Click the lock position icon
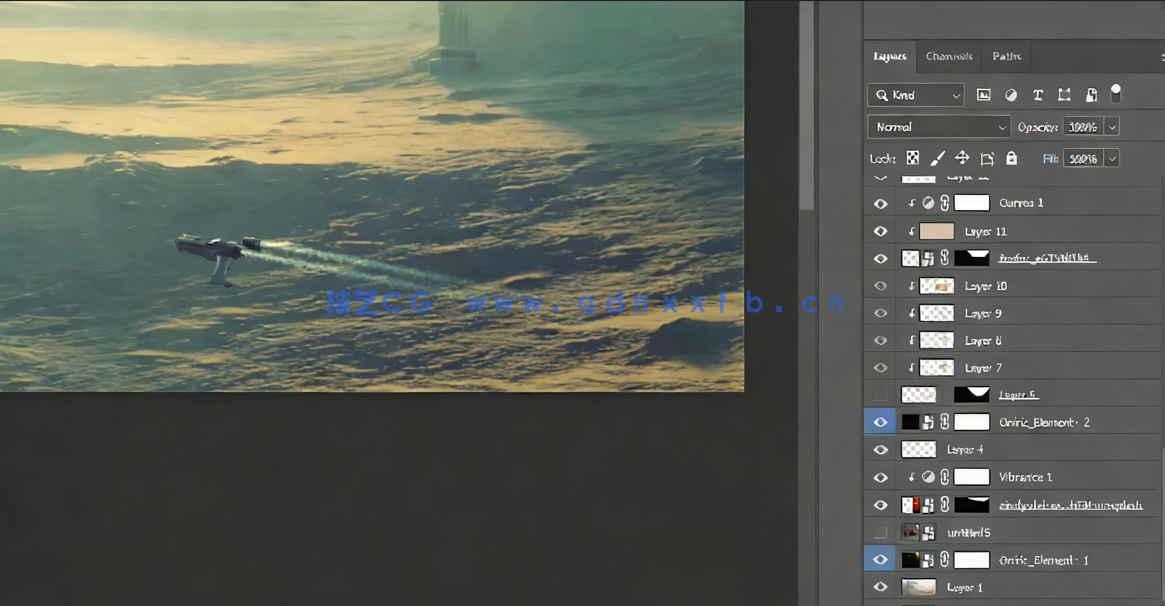This screenshot has height=606, width=1165. coord(962,158)
